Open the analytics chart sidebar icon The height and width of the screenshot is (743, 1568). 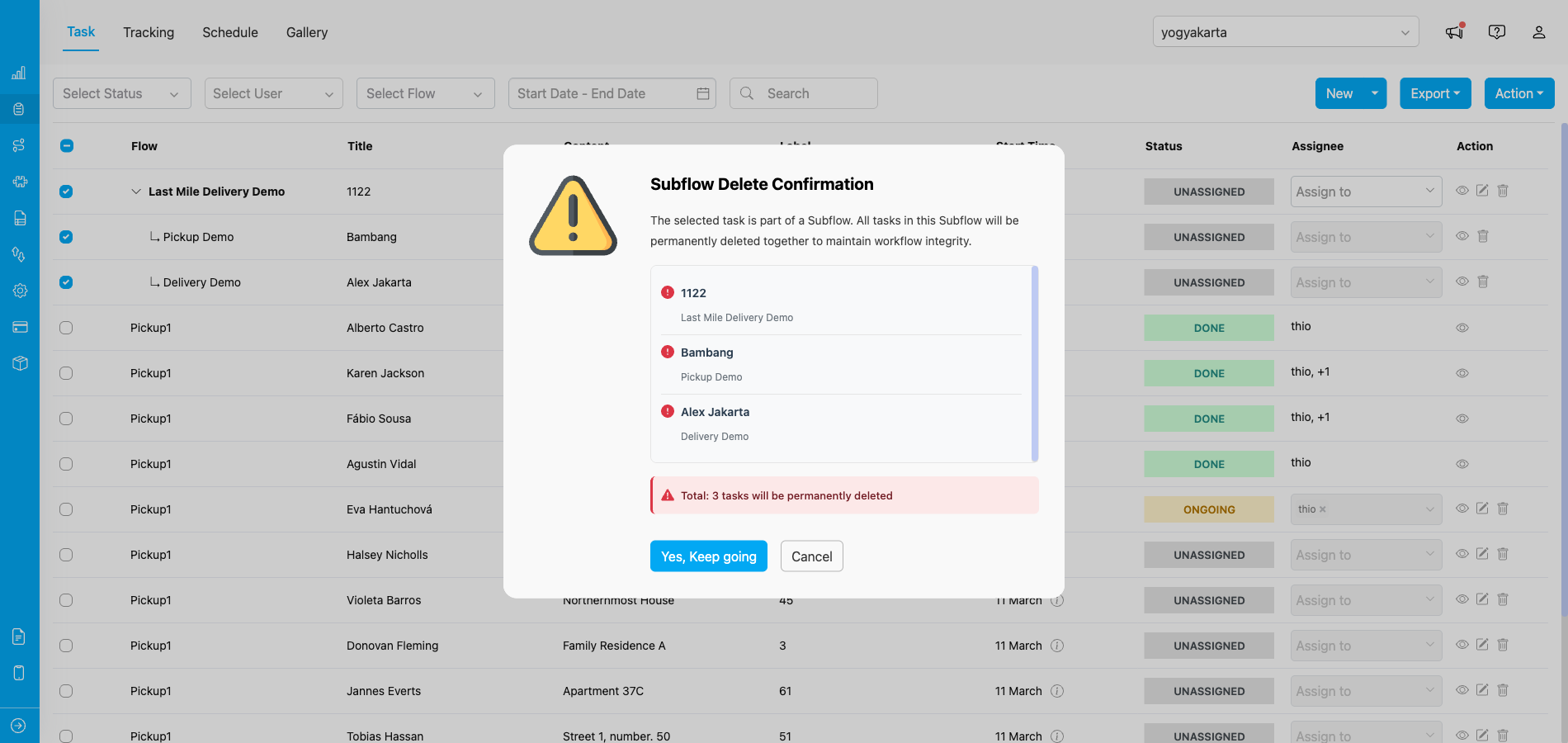point(19,73)
